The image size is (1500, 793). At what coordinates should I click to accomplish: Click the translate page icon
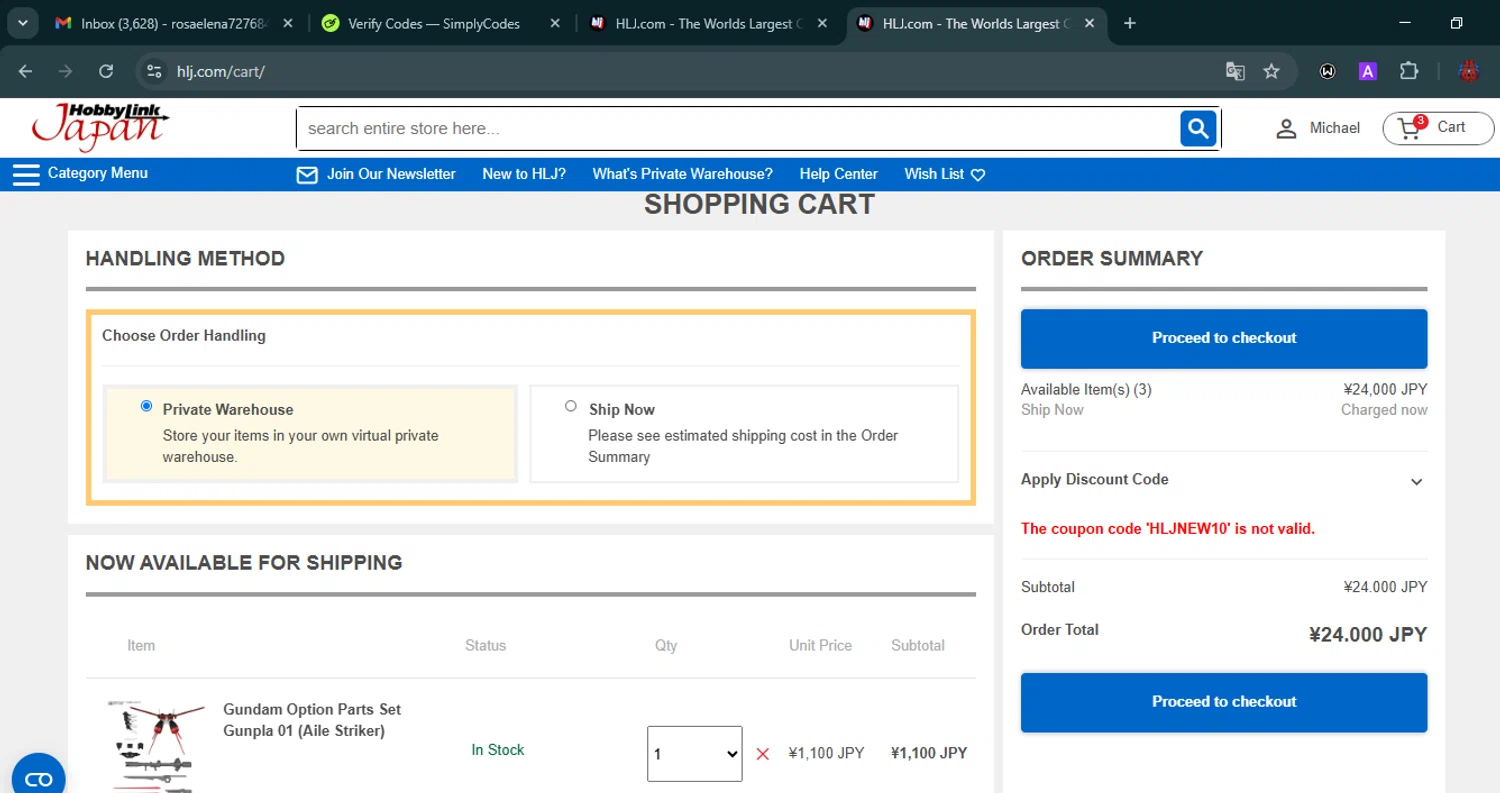click(1235, 71)
